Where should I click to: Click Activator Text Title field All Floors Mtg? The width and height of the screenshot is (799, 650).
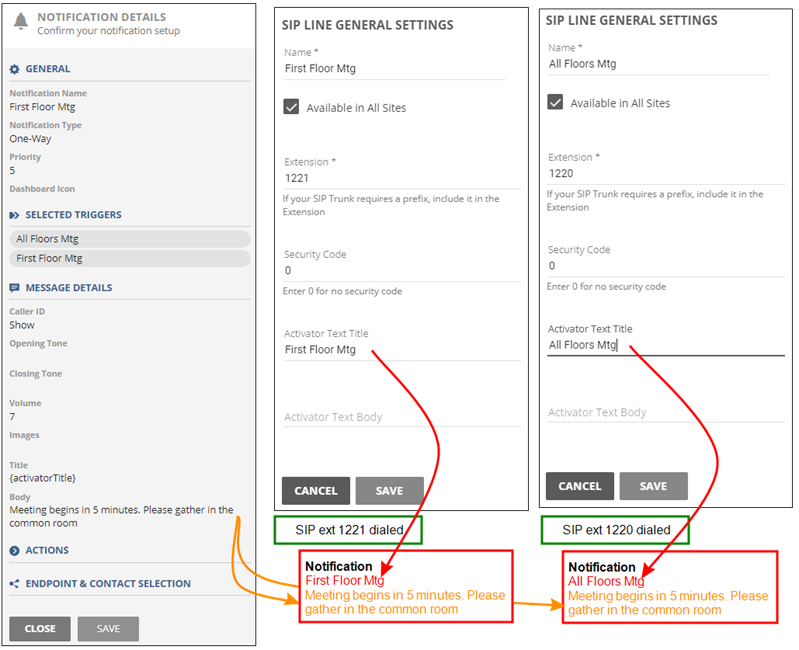(x=666, y=345)
